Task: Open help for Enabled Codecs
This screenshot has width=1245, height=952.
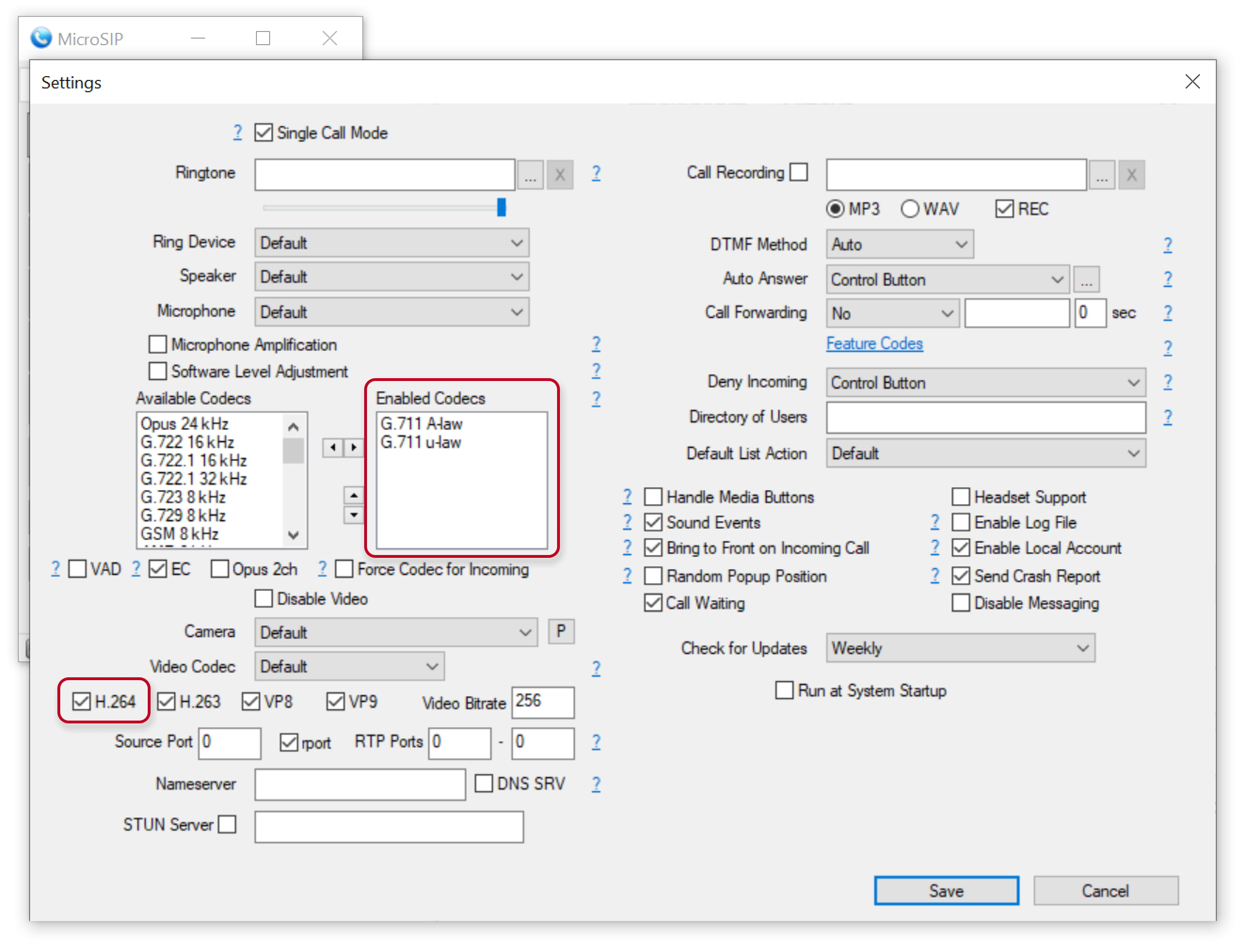Action: 596,399
